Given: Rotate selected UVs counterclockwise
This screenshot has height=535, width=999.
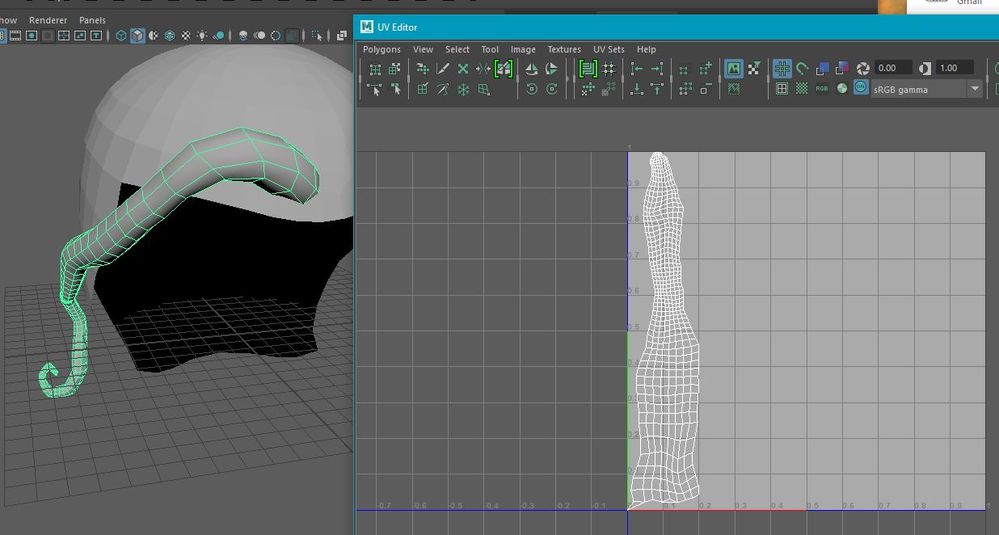Looking at the screenshot, I should click(531, 90).
